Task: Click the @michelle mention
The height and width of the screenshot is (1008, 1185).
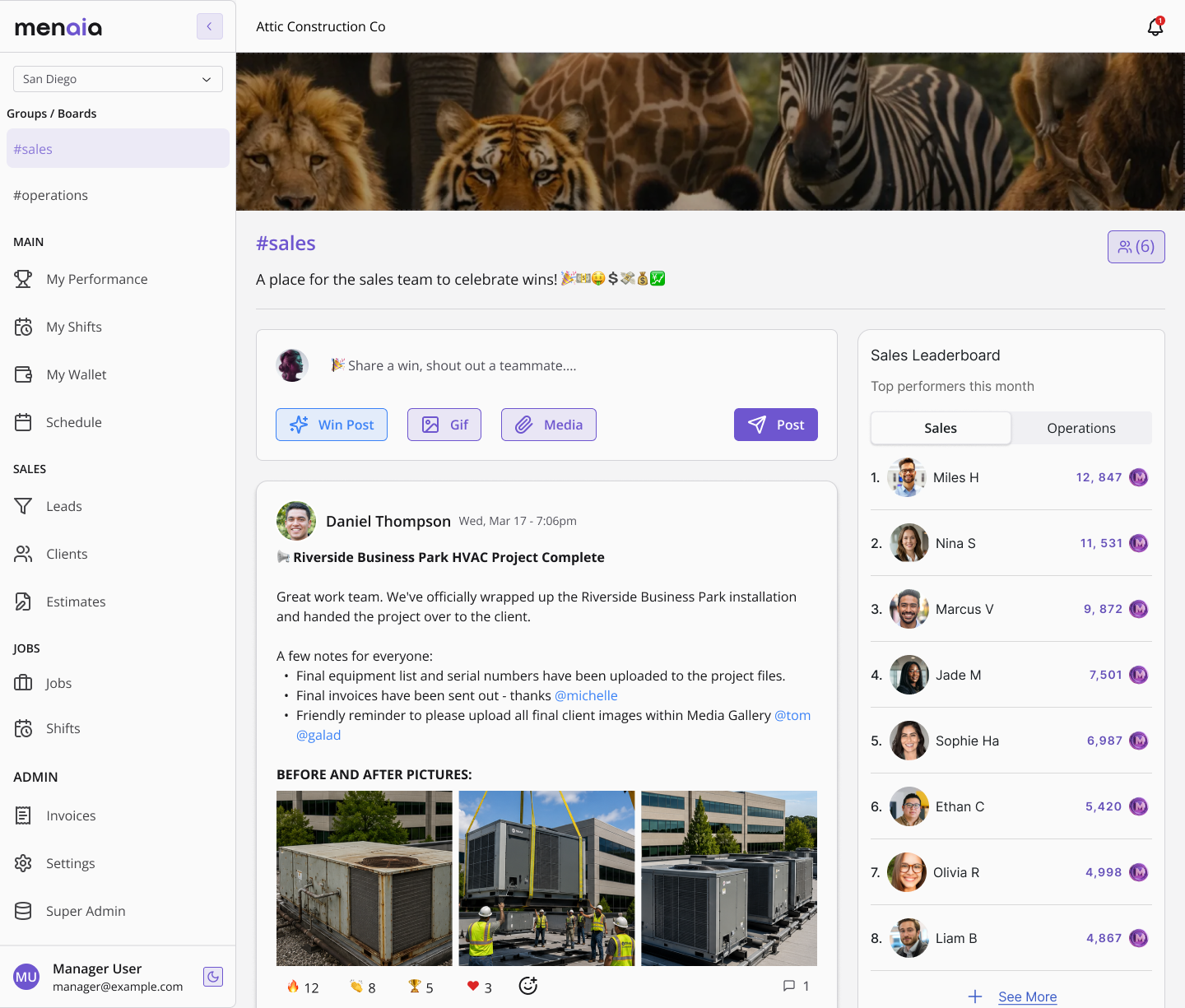Action: tap(586, 695)
